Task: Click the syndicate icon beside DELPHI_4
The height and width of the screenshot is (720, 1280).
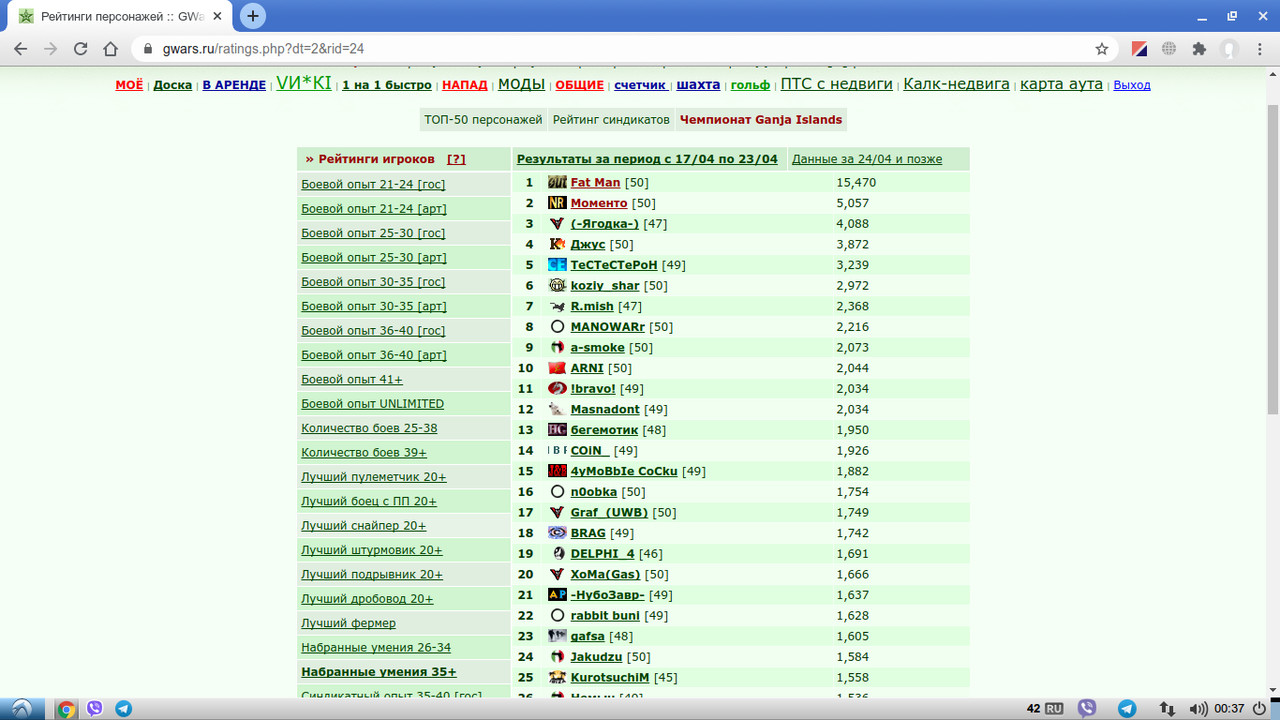Action: (557, 553)
